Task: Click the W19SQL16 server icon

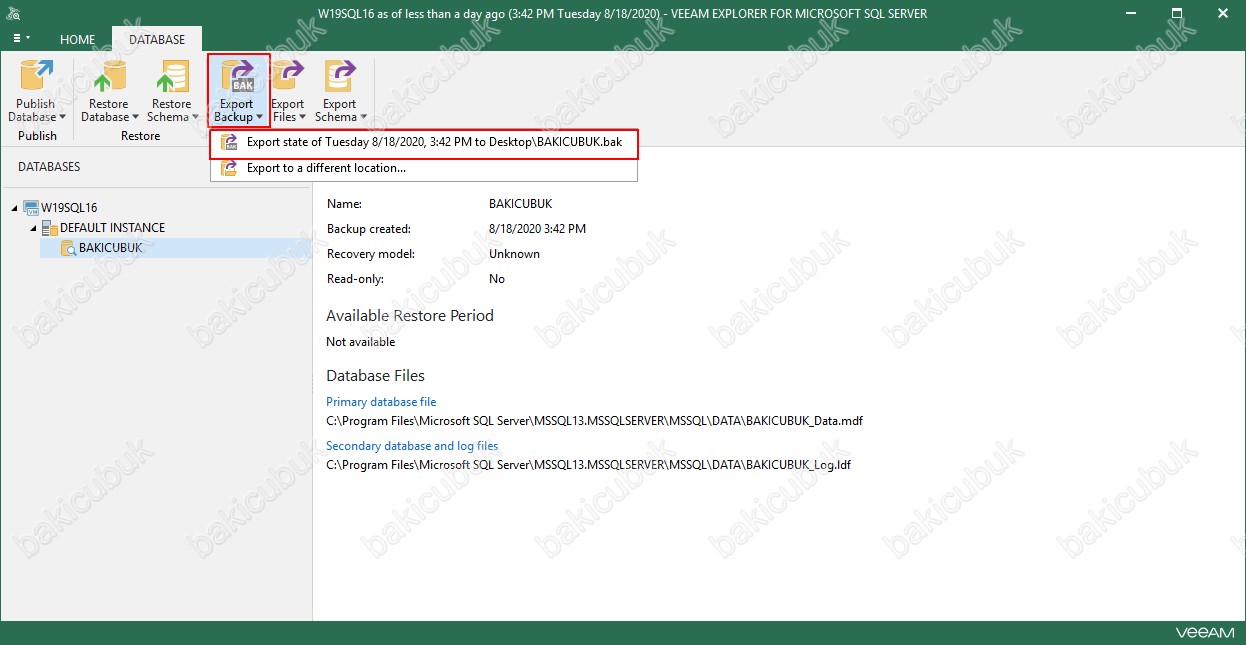Action: click(x=31, y=208)
